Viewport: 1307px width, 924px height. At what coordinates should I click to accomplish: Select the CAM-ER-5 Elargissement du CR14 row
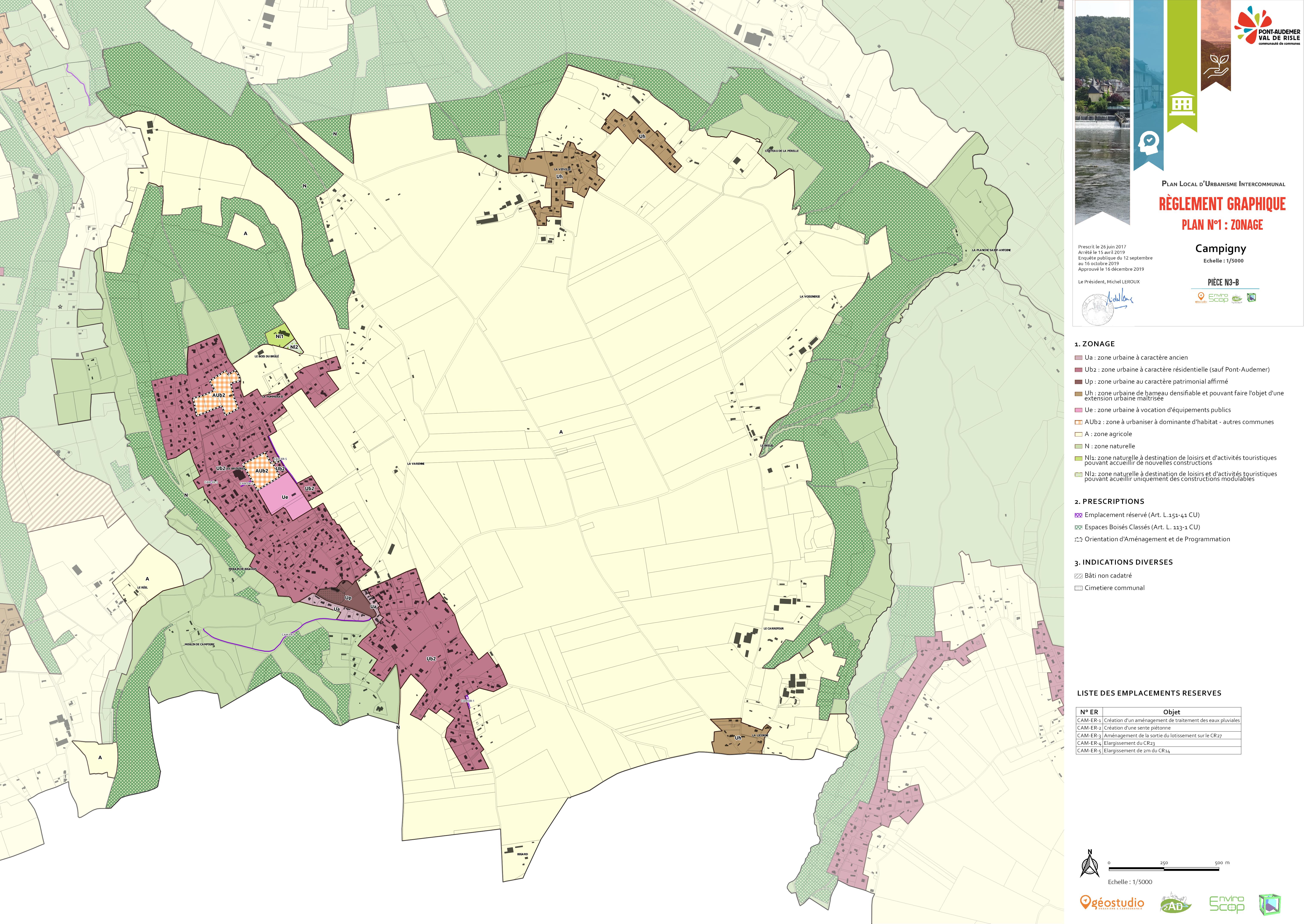coord(1158,751)
